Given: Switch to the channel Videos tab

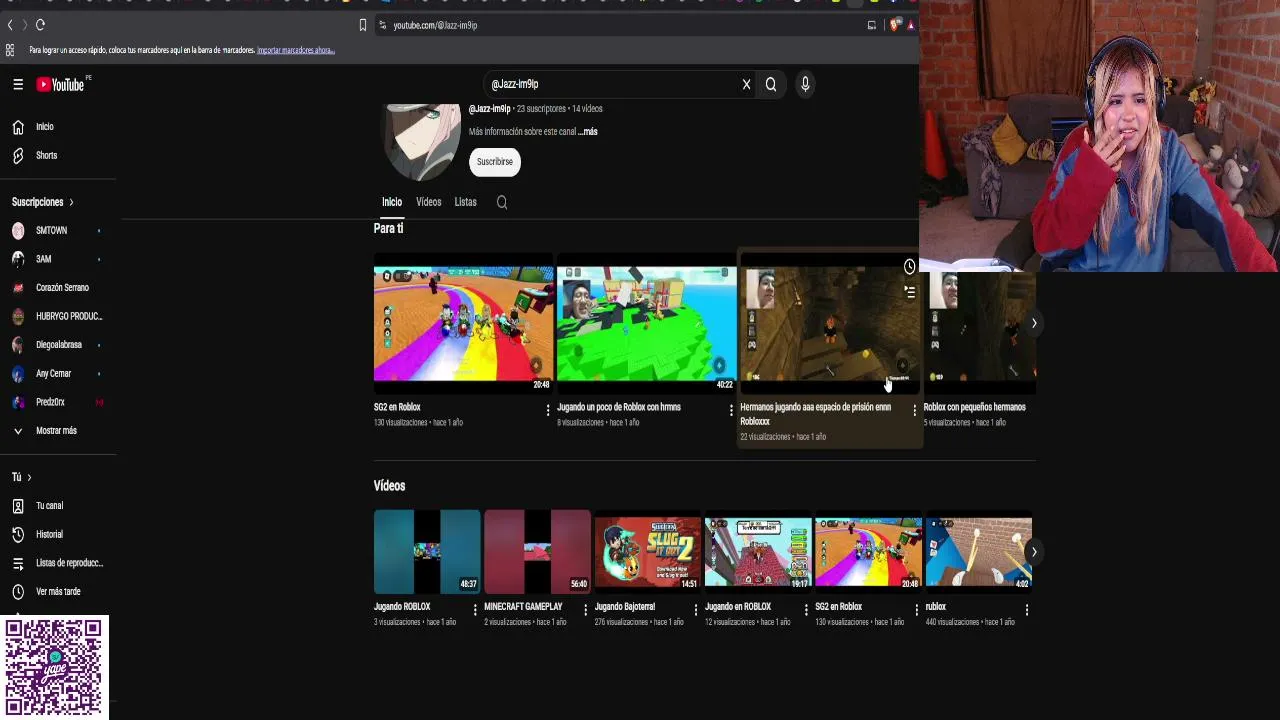Looking at the screenshot, I should coord(428,202).
